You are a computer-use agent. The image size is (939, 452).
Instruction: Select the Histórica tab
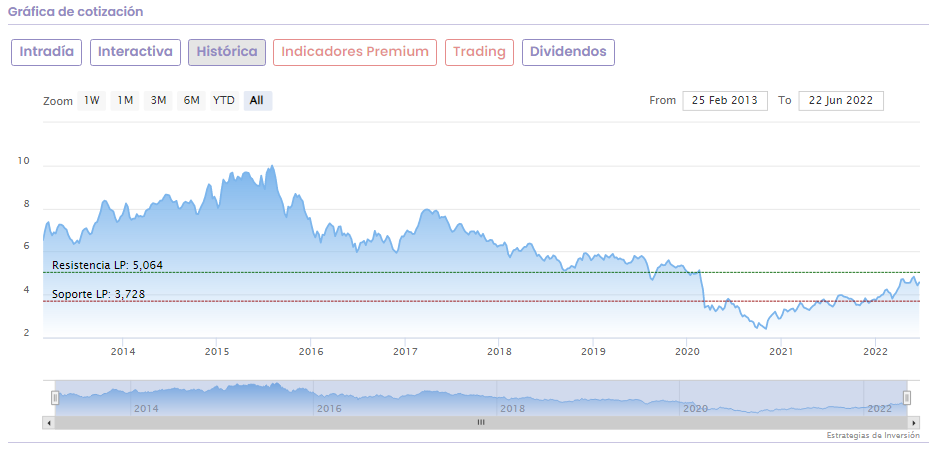[x=227, y=52]
